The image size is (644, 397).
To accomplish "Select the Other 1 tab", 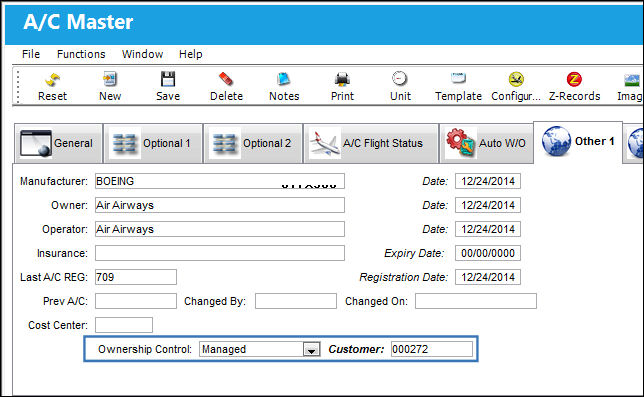I will (578, 142).
